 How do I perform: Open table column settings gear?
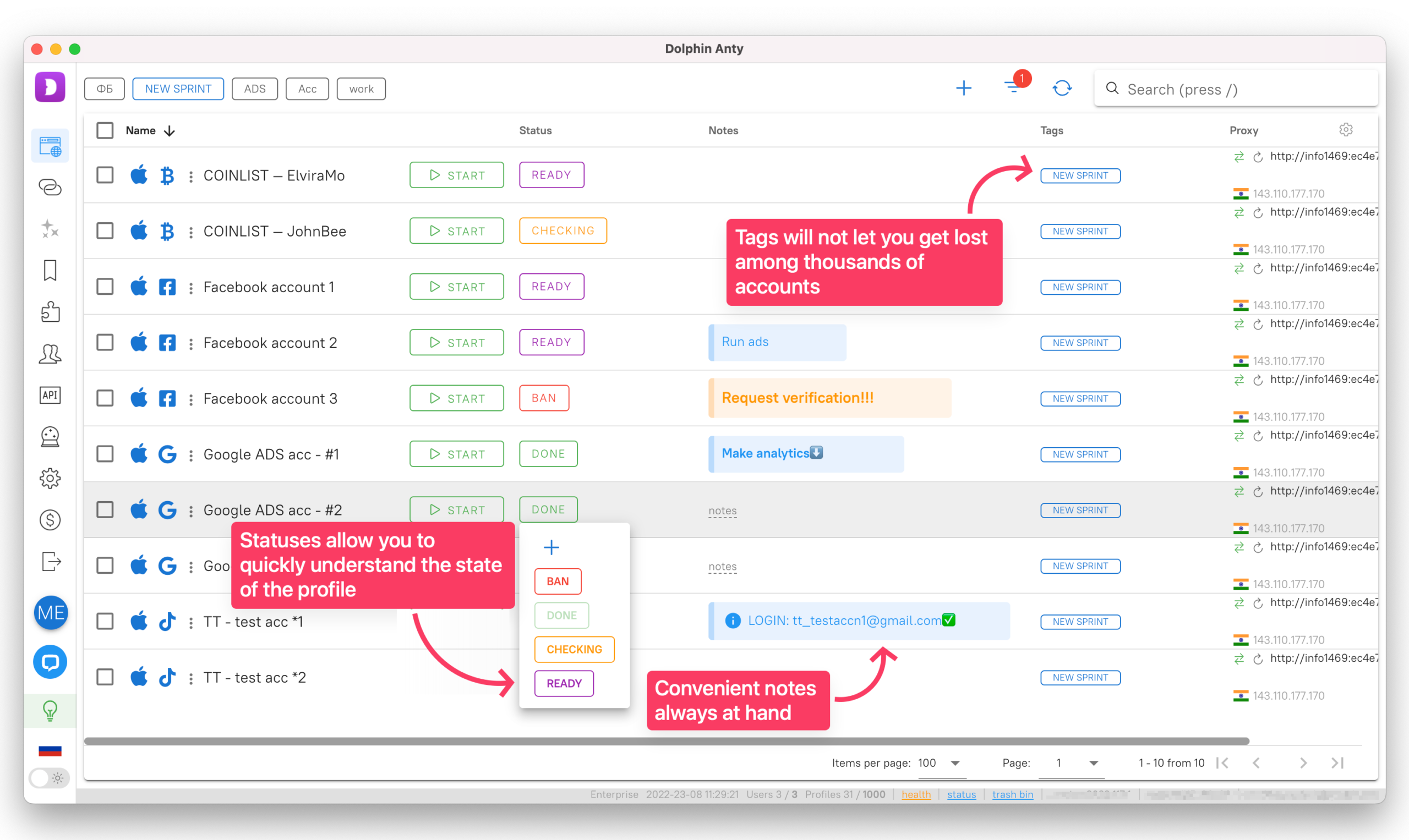click(x=1346, y=130)
